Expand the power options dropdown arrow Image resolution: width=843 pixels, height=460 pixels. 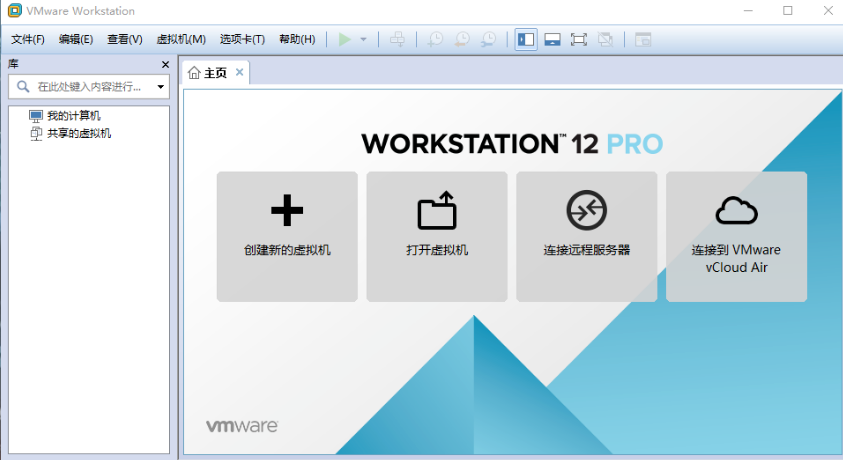coord(363,39)
